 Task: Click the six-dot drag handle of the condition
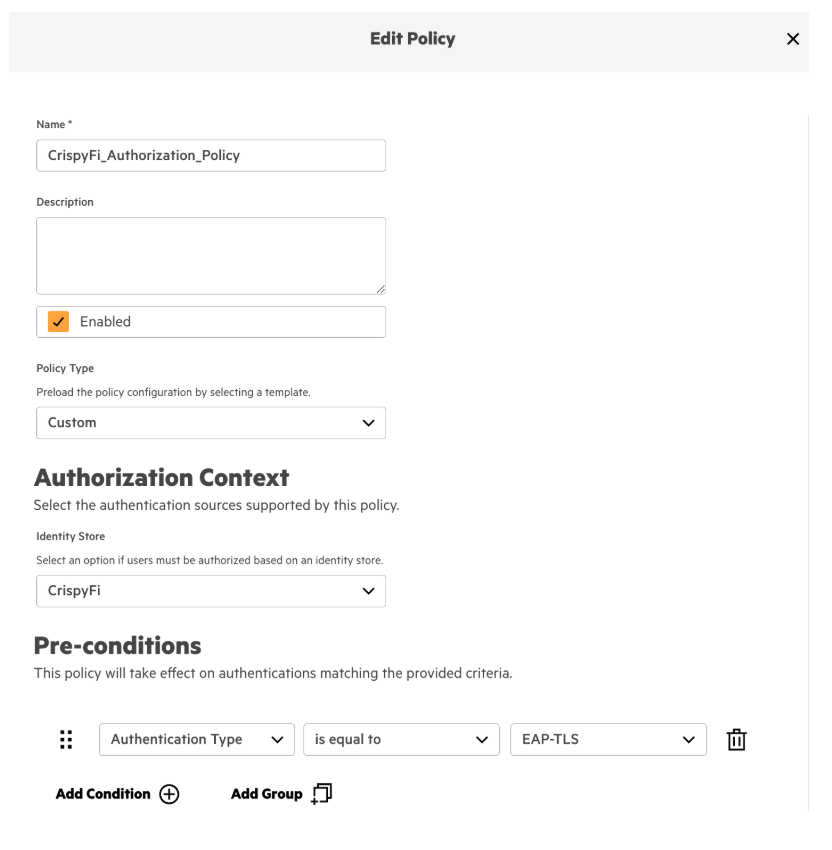click(x=66, y=739)
